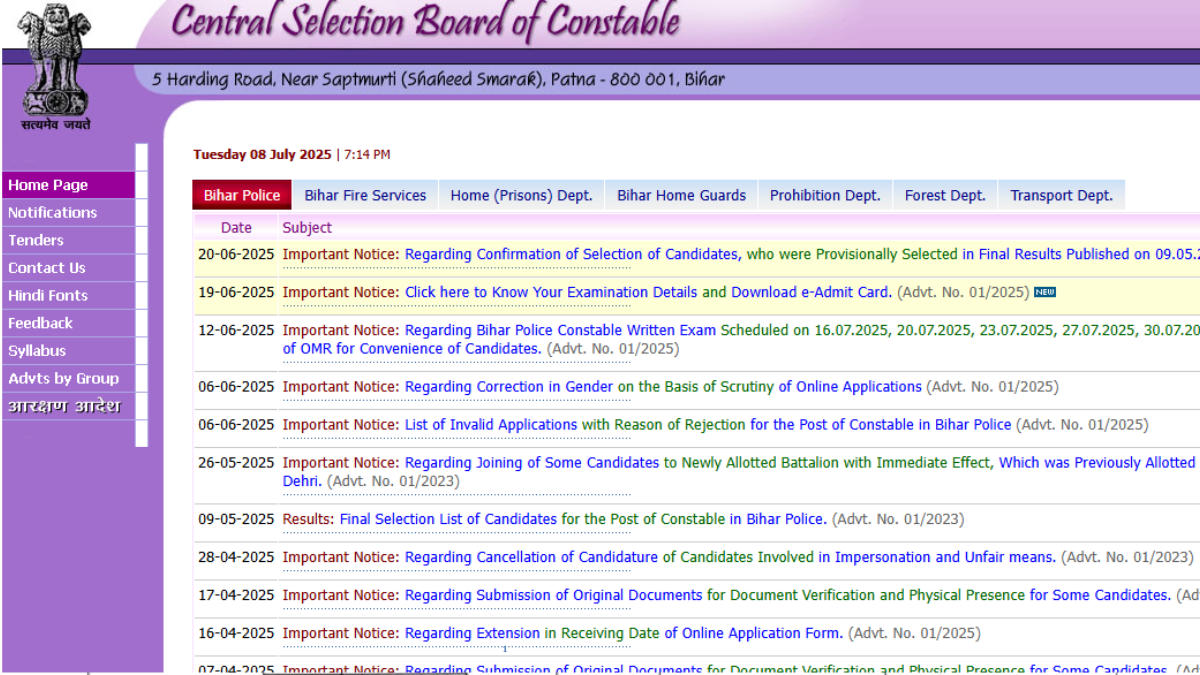
Task: Click the Date column header
Action: pyautogui.click(x=236, y=227)
